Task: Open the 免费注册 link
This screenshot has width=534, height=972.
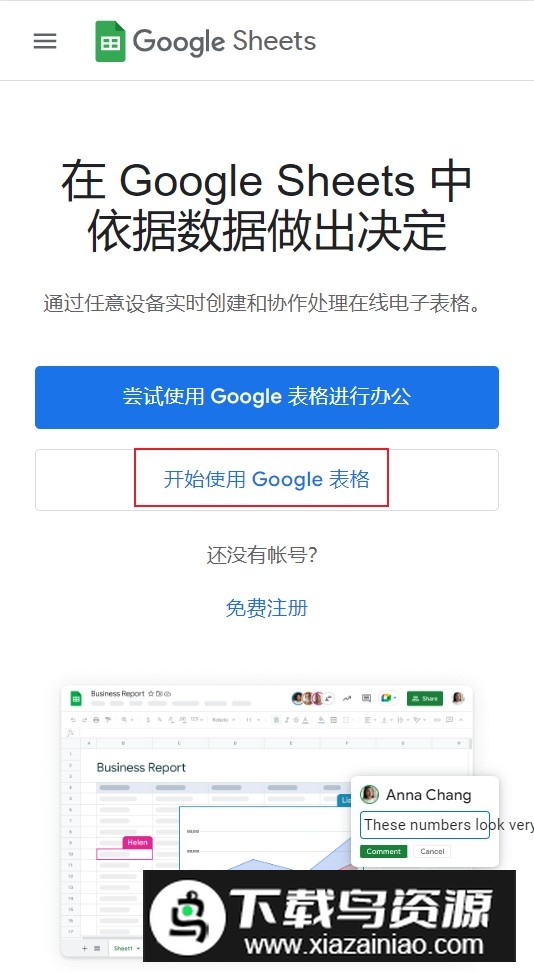Action: tap(267, 608)
